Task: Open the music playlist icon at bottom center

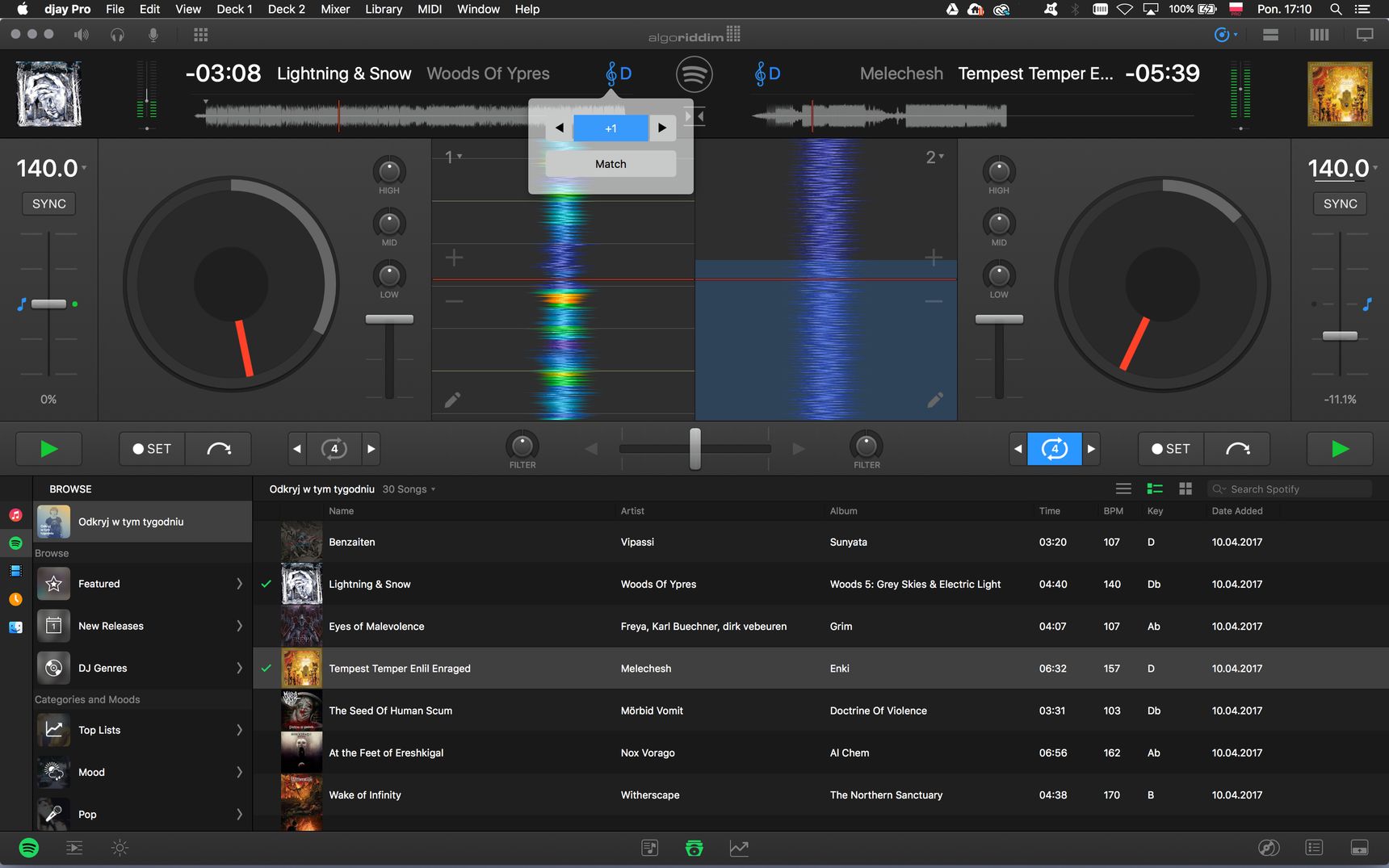Action: (x=650, y=848)
